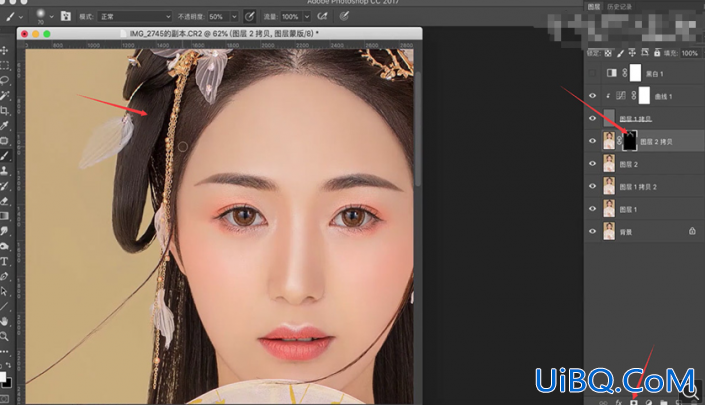The height and width of the screenshot is (405, 705).
Task: Click the background color swatch
Action: tap(7, 383)
